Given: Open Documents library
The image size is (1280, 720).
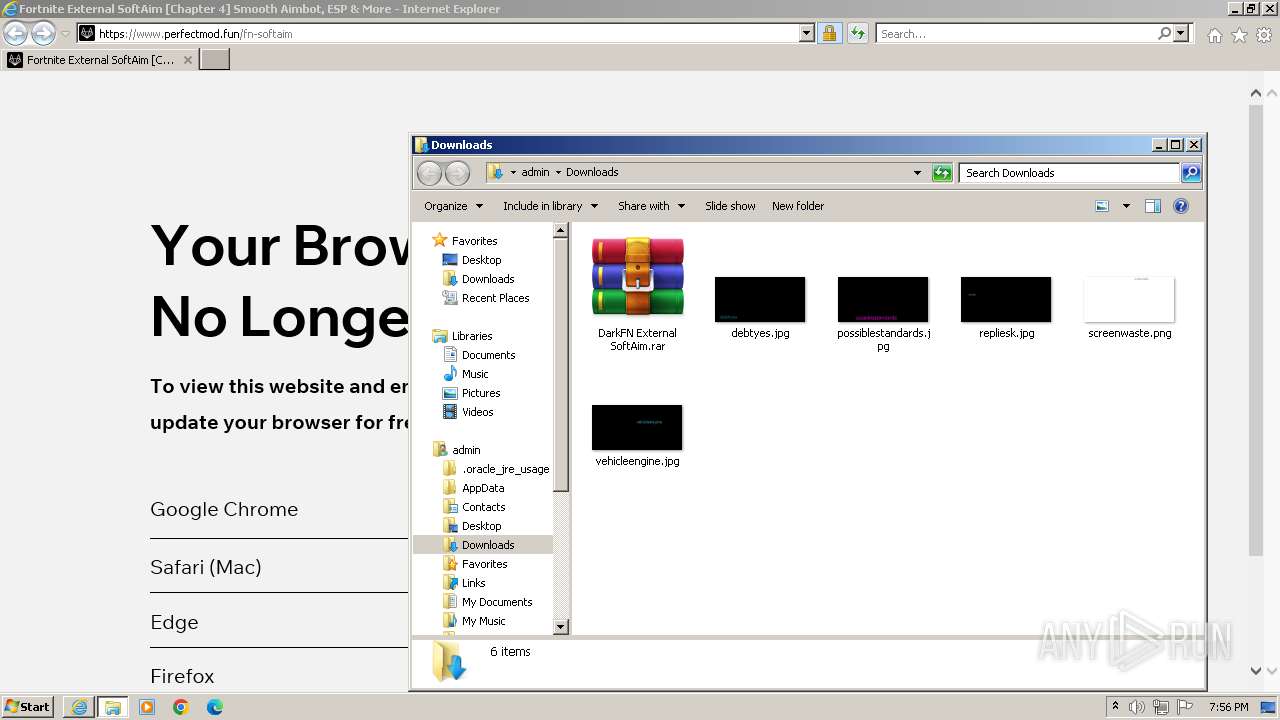Looking at the screenshot, I should click(x=488, y=355).
